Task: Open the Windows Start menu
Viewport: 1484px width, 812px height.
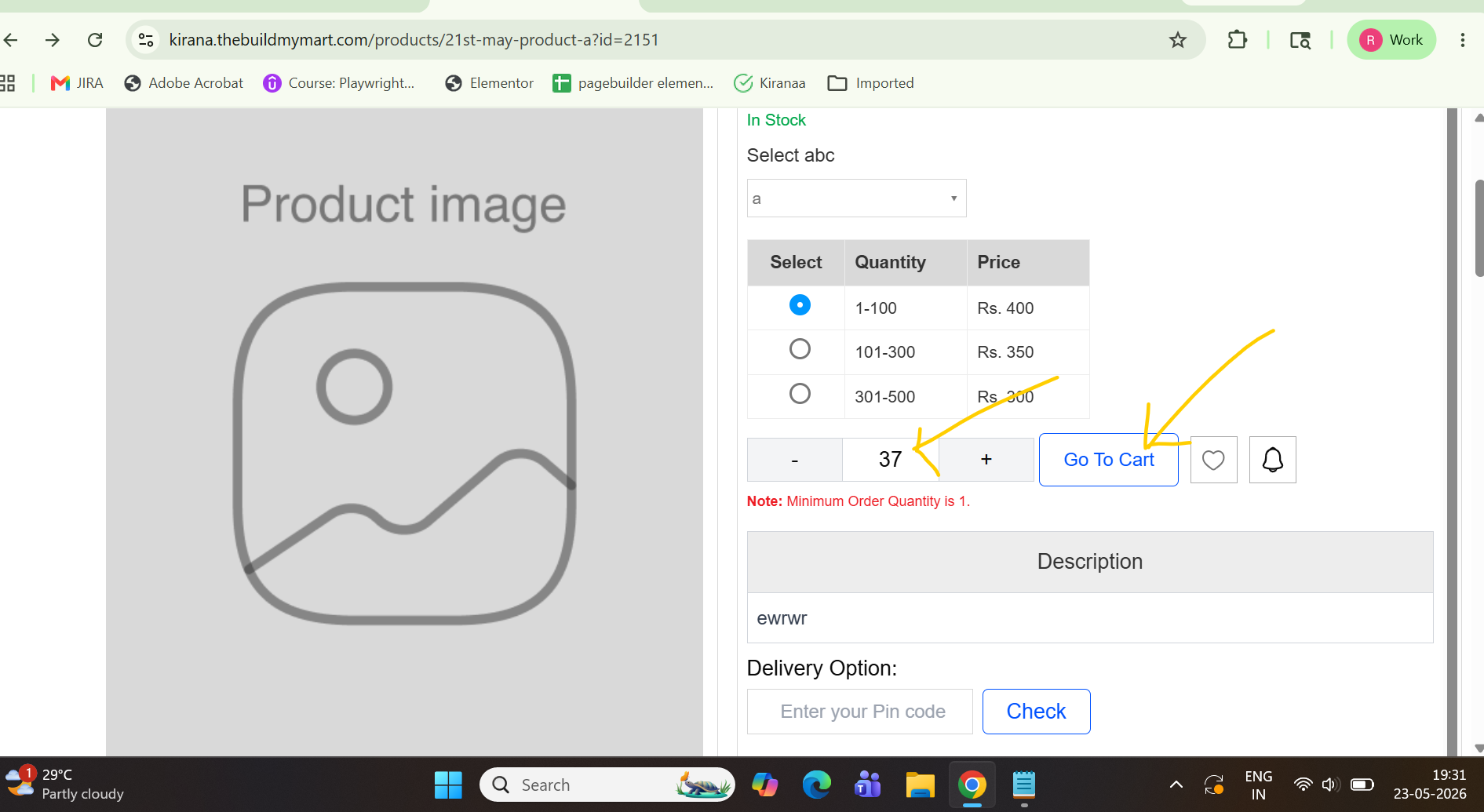Action: tap(448, 785)
